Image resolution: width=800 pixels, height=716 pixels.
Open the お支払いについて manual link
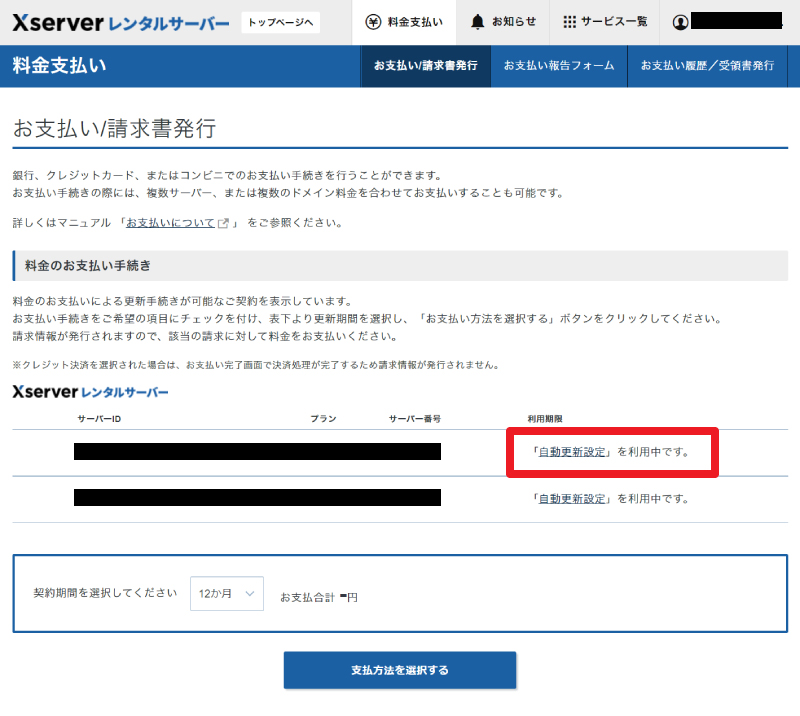point(170,223)
